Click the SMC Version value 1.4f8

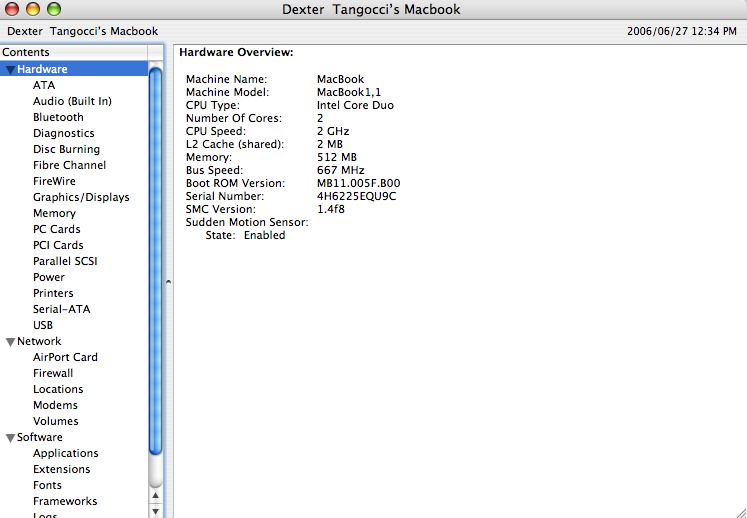pyautogui.click(x=331, y=209)
